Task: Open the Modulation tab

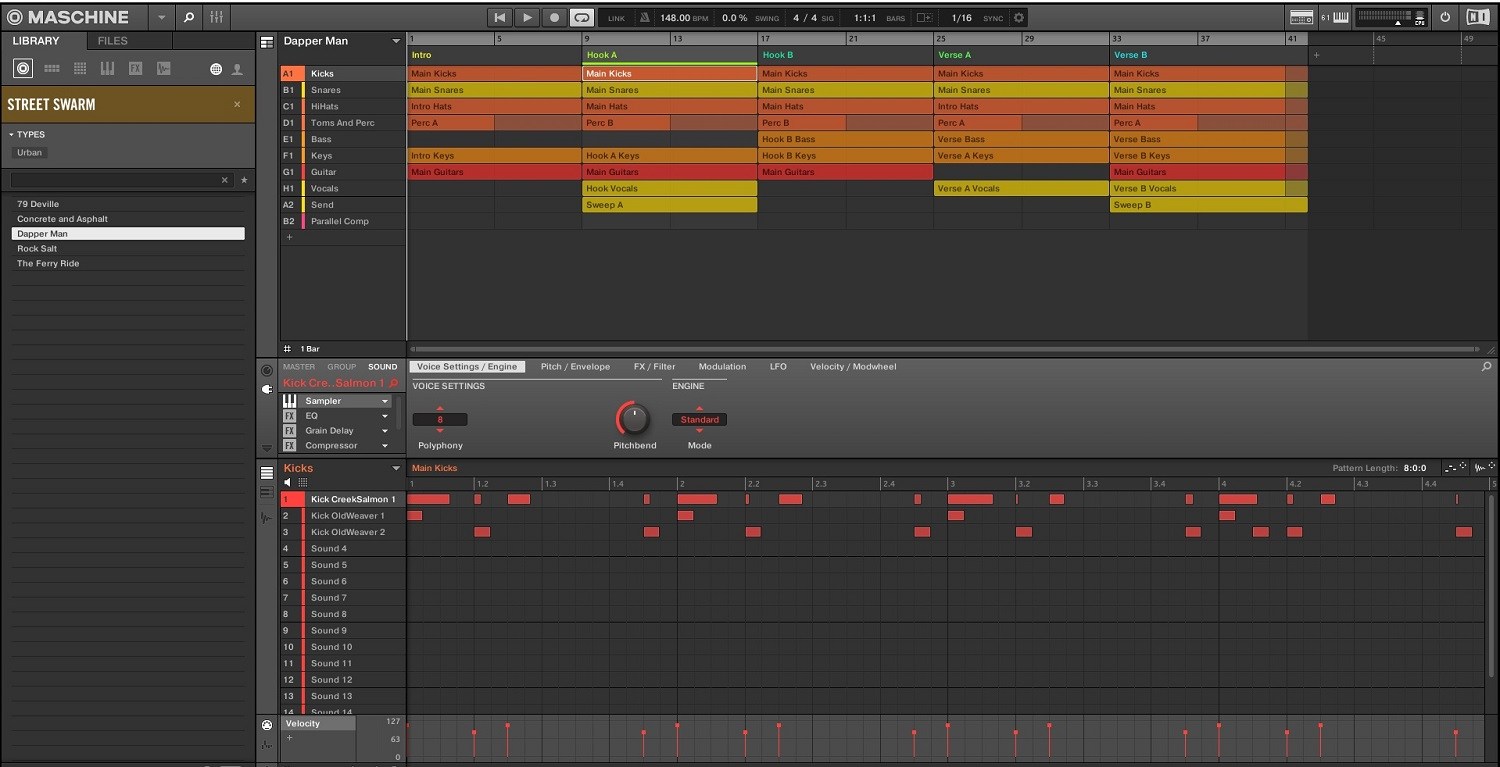Action: pyautogui.click(x=722, y=367)
